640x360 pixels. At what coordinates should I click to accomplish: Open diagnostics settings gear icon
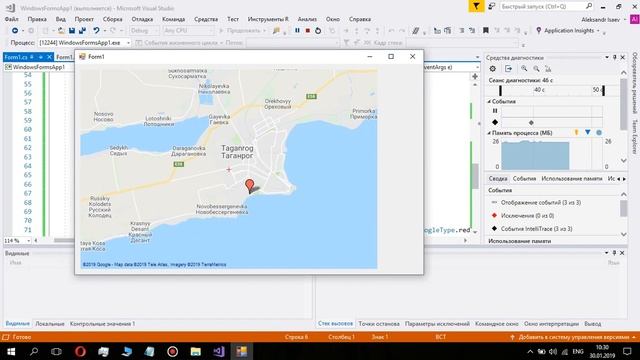(493, 69)
